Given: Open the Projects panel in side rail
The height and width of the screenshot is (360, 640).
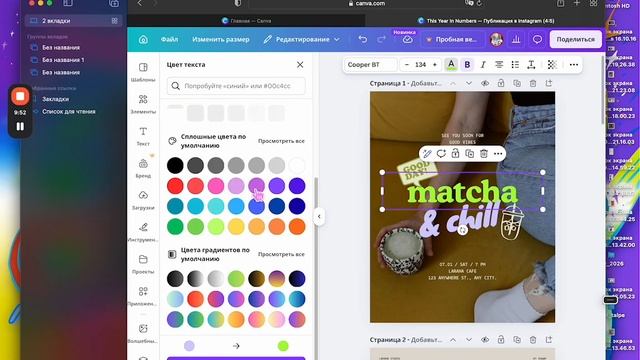Looking at the screenshot, I should click(143, 264).
